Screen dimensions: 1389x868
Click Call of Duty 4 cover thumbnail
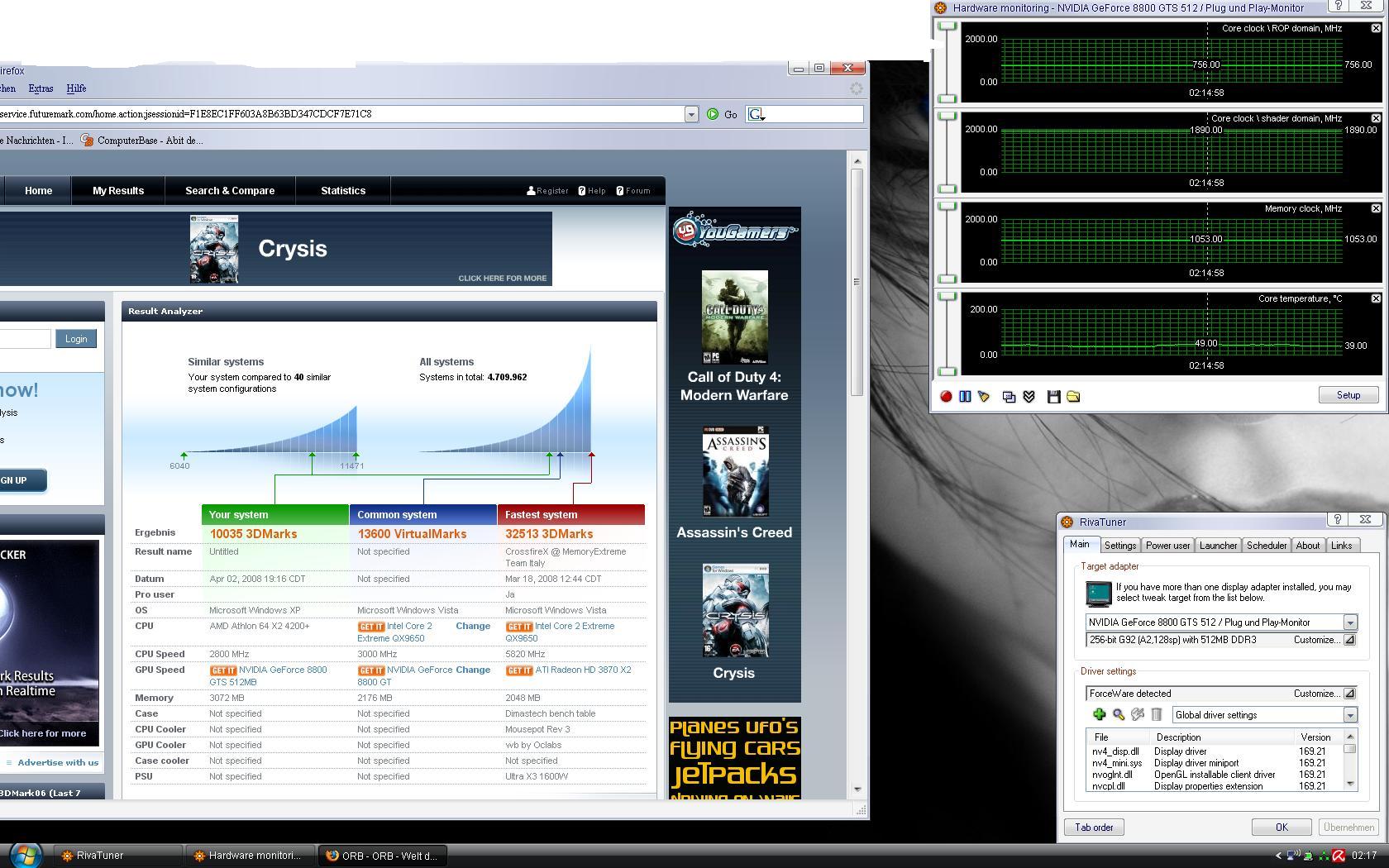735,317
